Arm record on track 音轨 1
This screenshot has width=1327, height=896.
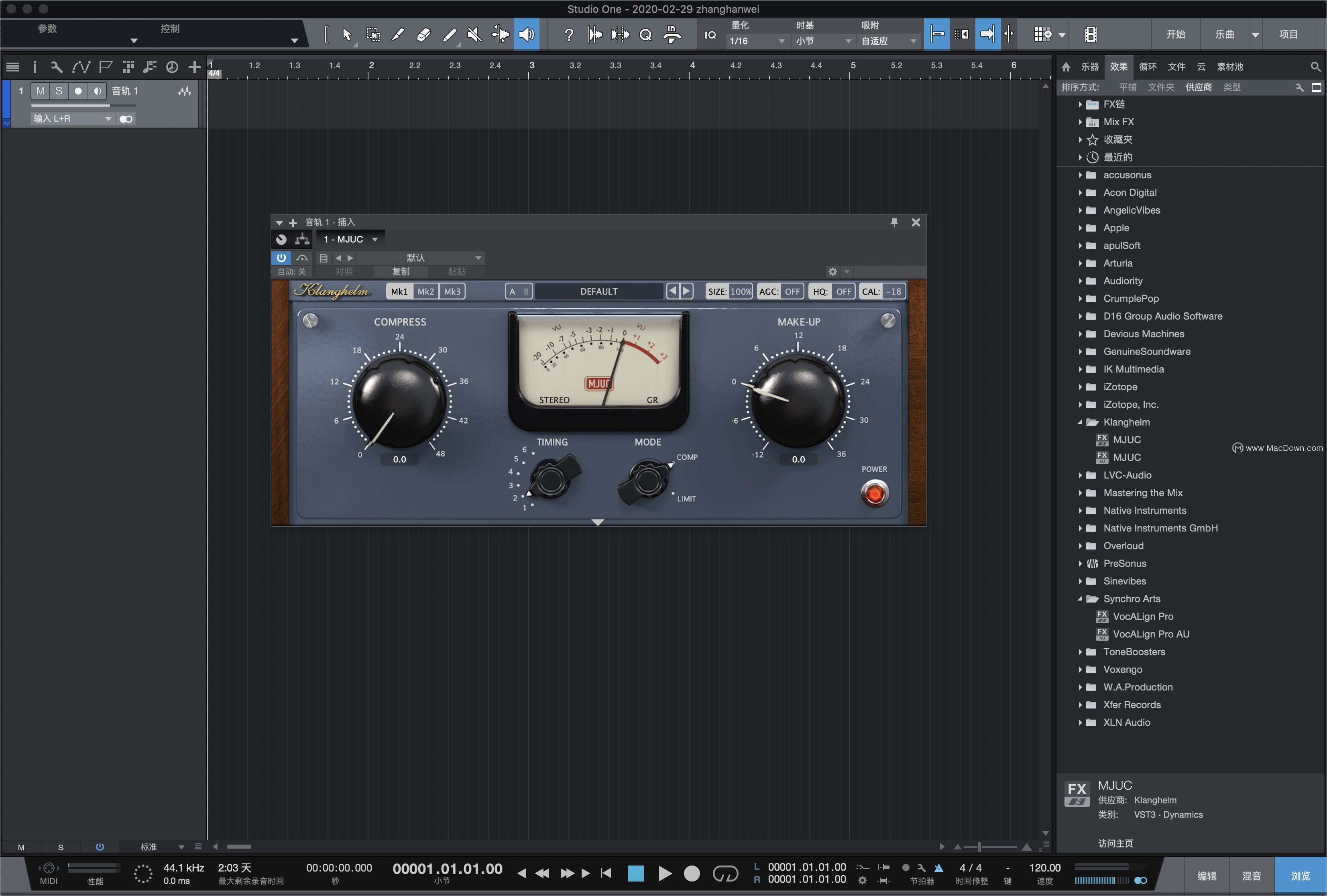(77, 91)
